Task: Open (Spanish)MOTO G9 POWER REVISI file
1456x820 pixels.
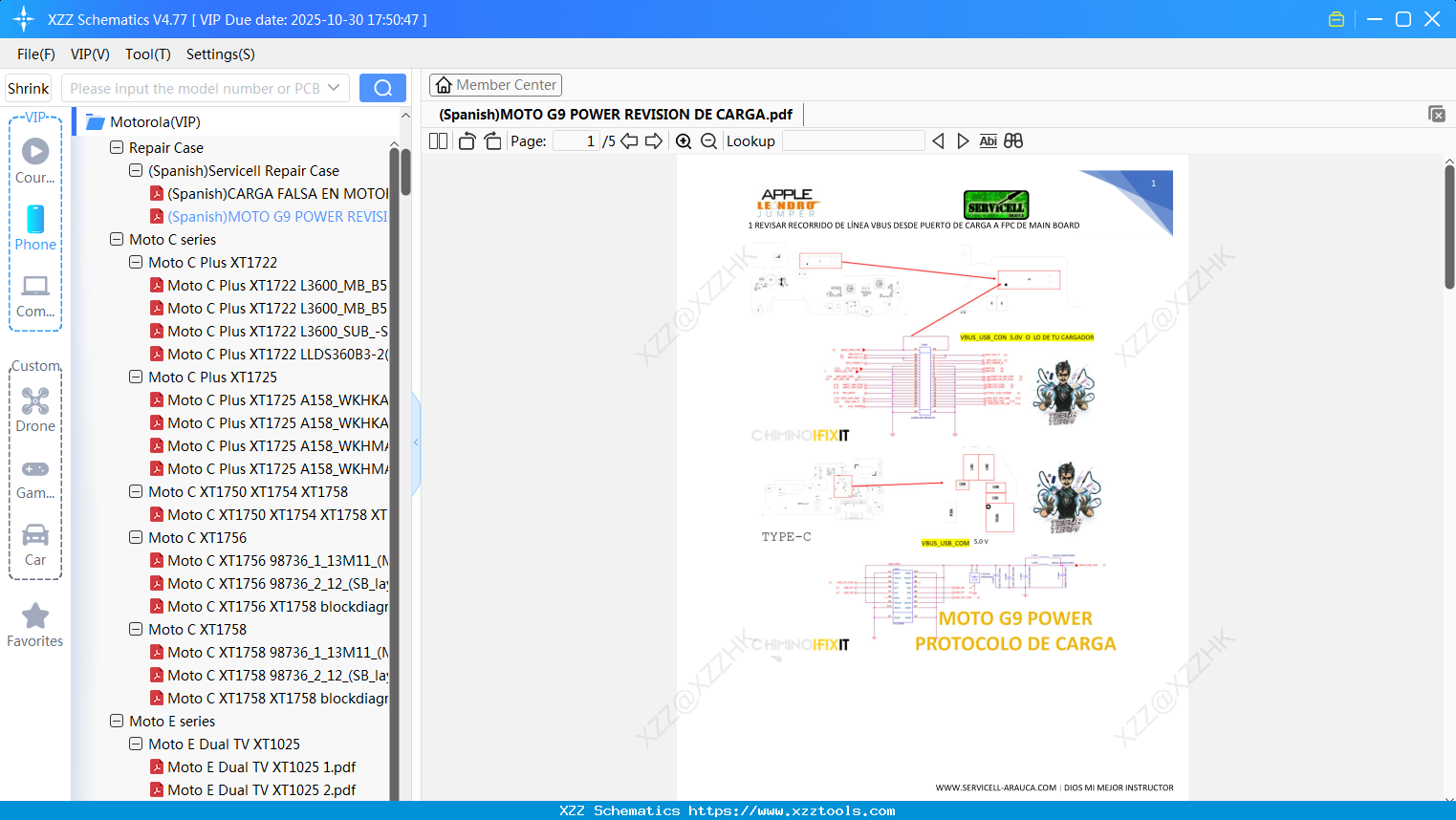Action: point(270,217)
